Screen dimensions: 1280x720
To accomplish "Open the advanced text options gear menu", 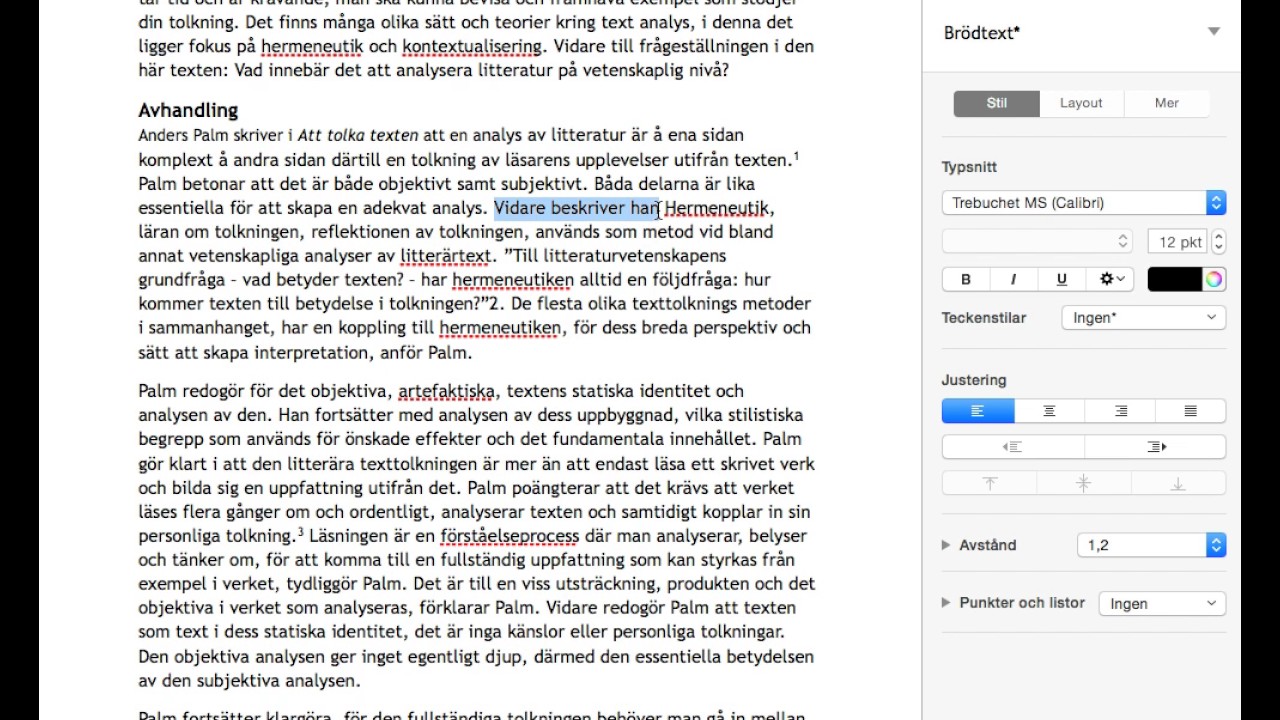I will 1111,280.
